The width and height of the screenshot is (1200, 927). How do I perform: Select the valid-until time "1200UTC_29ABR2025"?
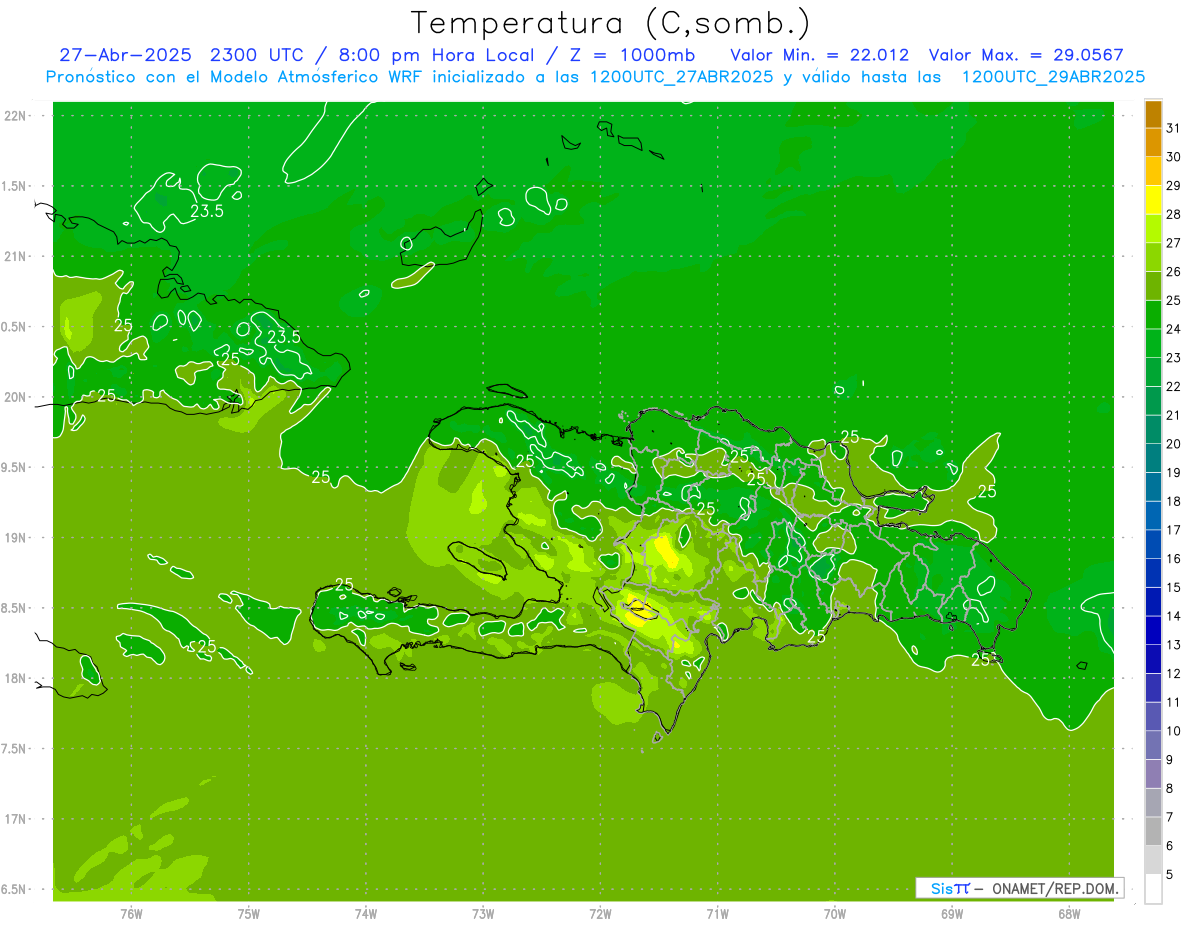pyautogui.click(x=1053, y=76)
